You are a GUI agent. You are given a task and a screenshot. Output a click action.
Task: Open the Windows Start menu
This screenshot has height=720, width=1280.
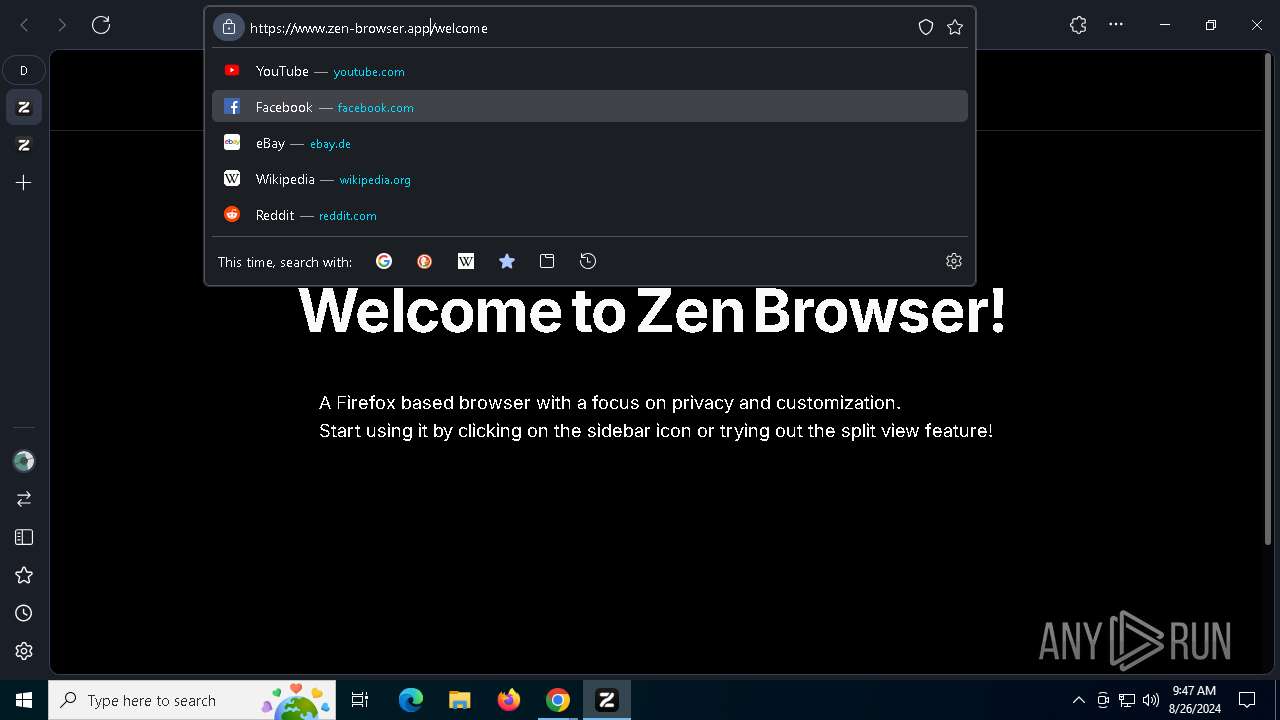pyautogui.click(x=24, y=700)
